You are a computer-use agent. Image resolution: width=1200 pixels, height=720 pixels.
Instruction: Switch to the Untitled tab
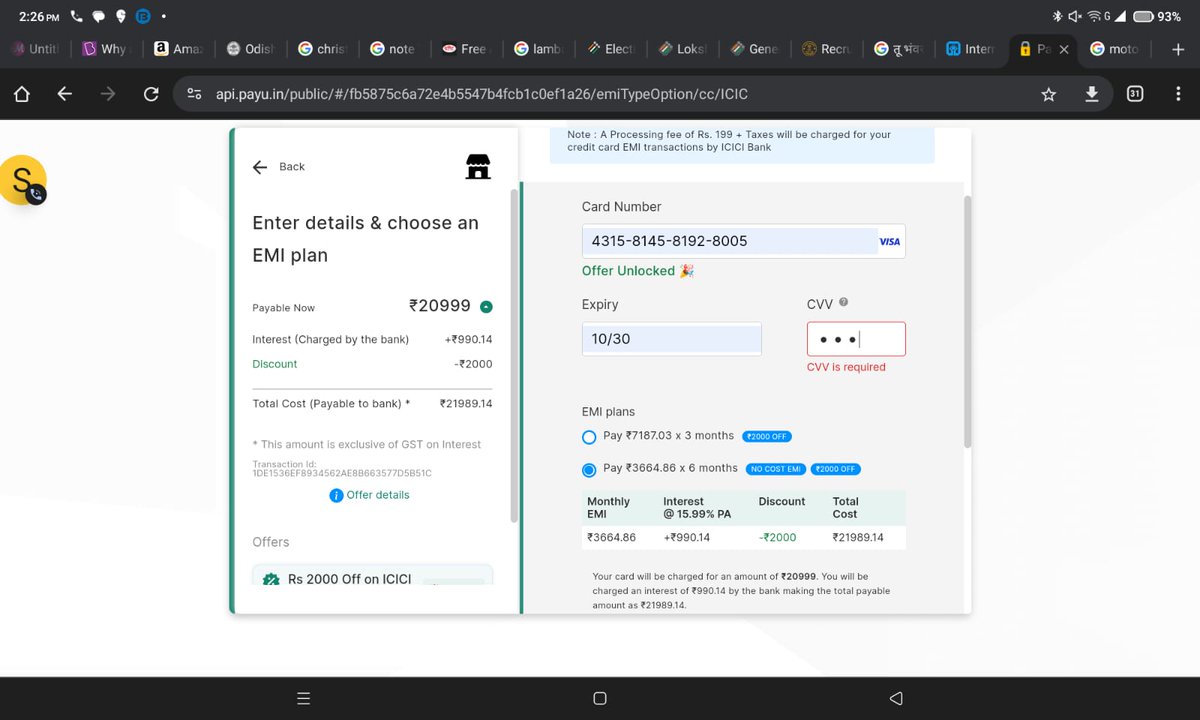(36, 48)
